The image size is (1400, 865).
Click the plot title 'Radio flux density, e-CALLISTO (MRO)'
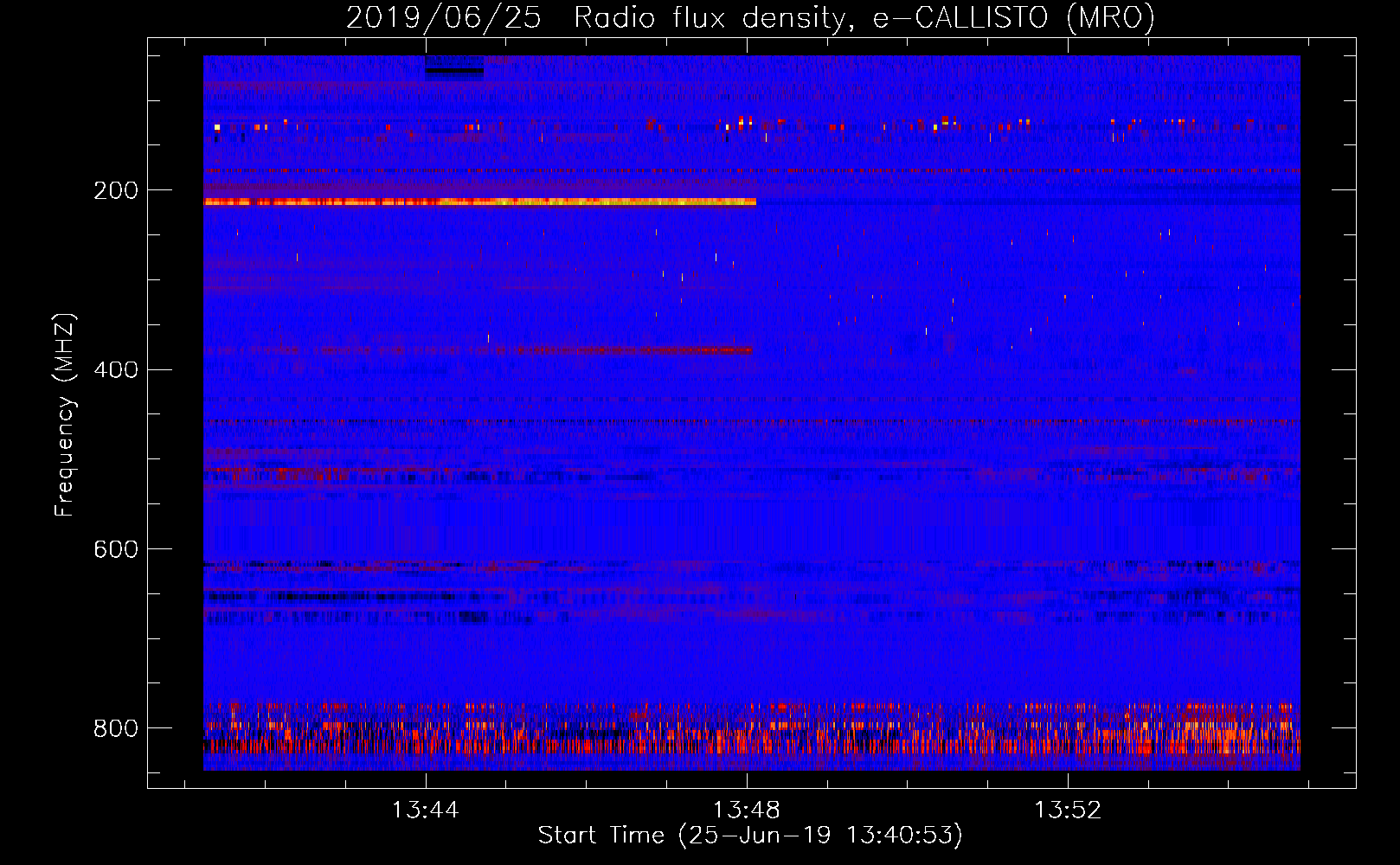tap(864, 17)
